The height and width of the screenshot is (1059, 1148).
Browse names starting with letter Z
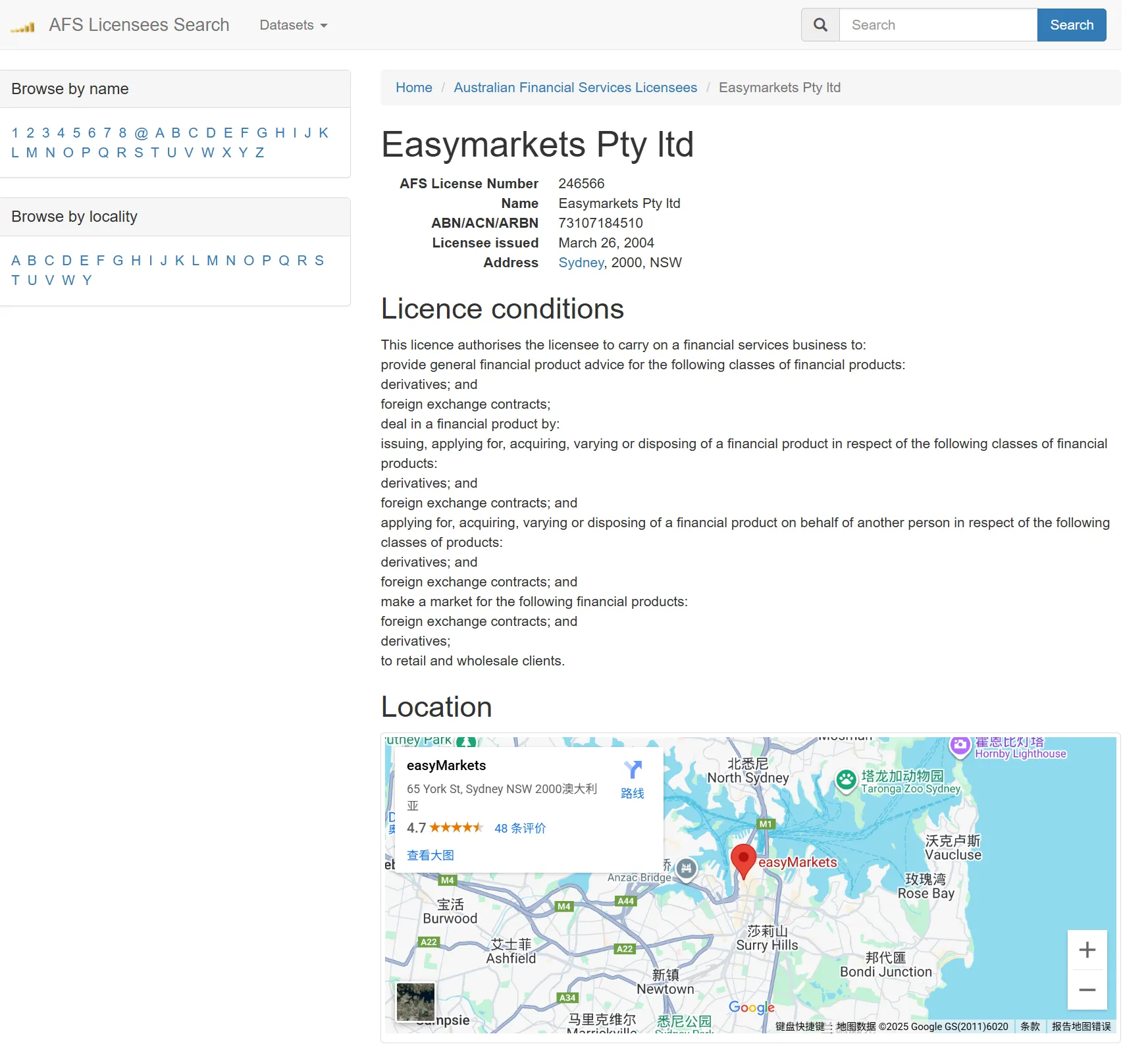click(x=259, y=153)
